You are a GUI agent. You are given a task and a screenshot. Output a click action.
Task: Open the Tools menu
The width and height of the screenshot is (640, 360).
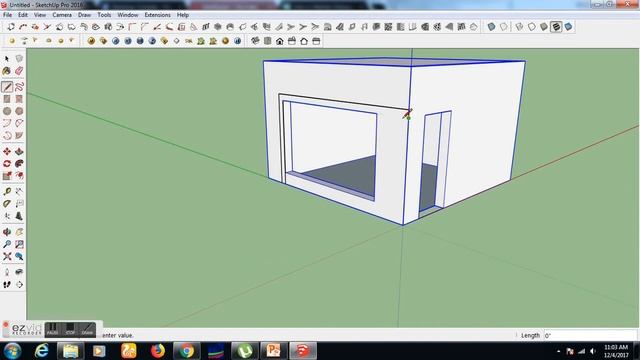coord(104,15)
